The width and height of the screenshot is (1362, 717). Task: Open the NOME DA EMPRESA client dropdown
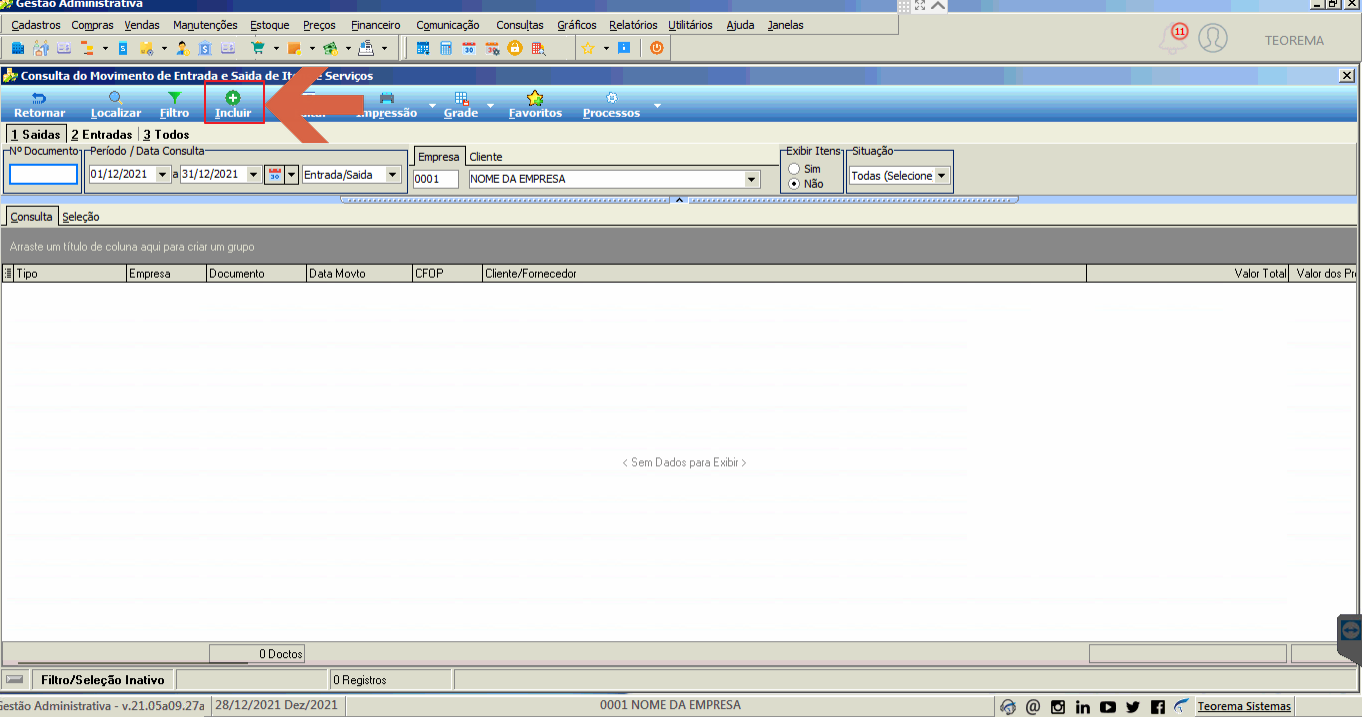point(752,179)
